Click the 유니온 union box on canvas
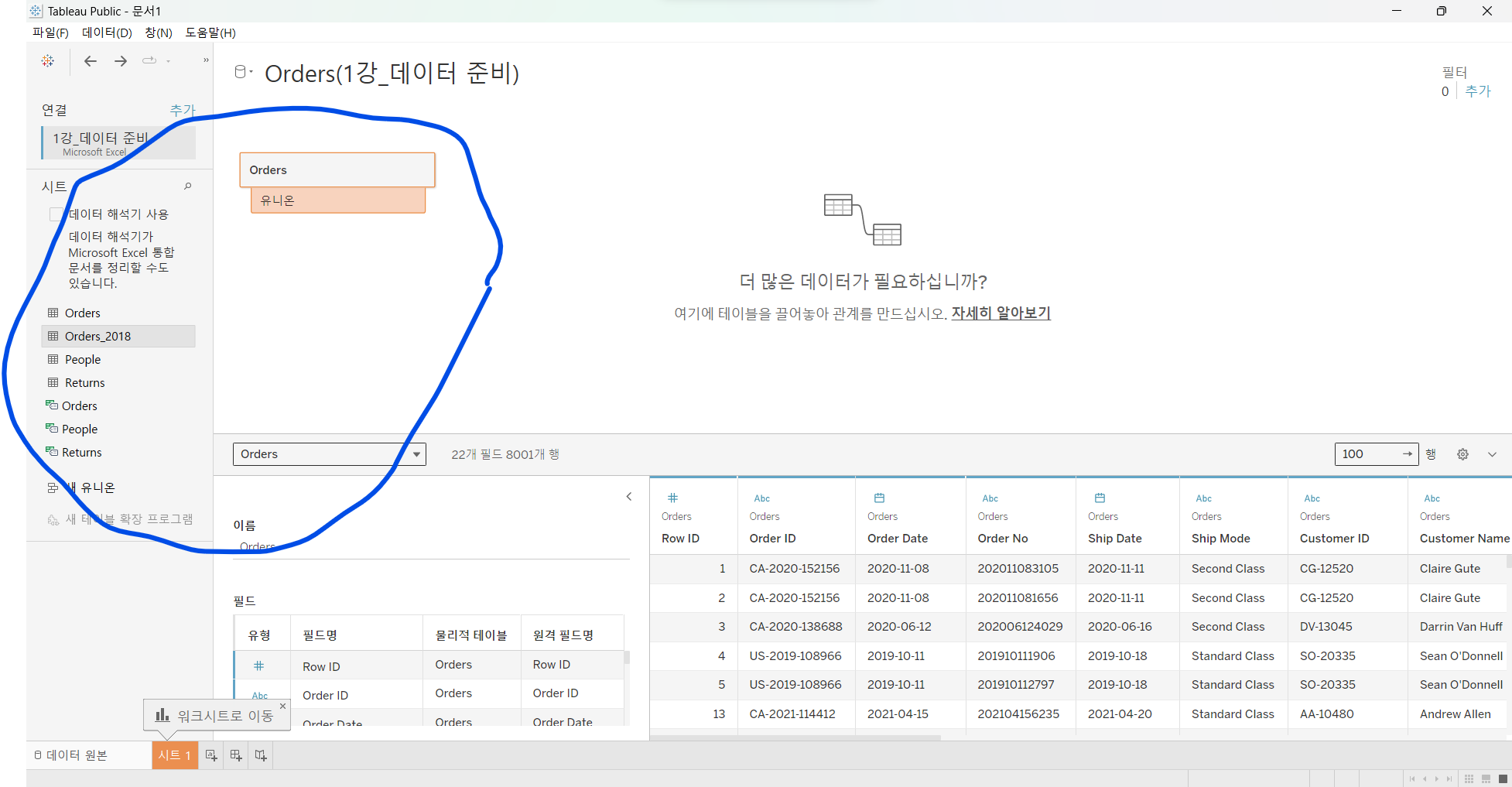The height and width of the screenshot is (787, 1512). point(338,200)
